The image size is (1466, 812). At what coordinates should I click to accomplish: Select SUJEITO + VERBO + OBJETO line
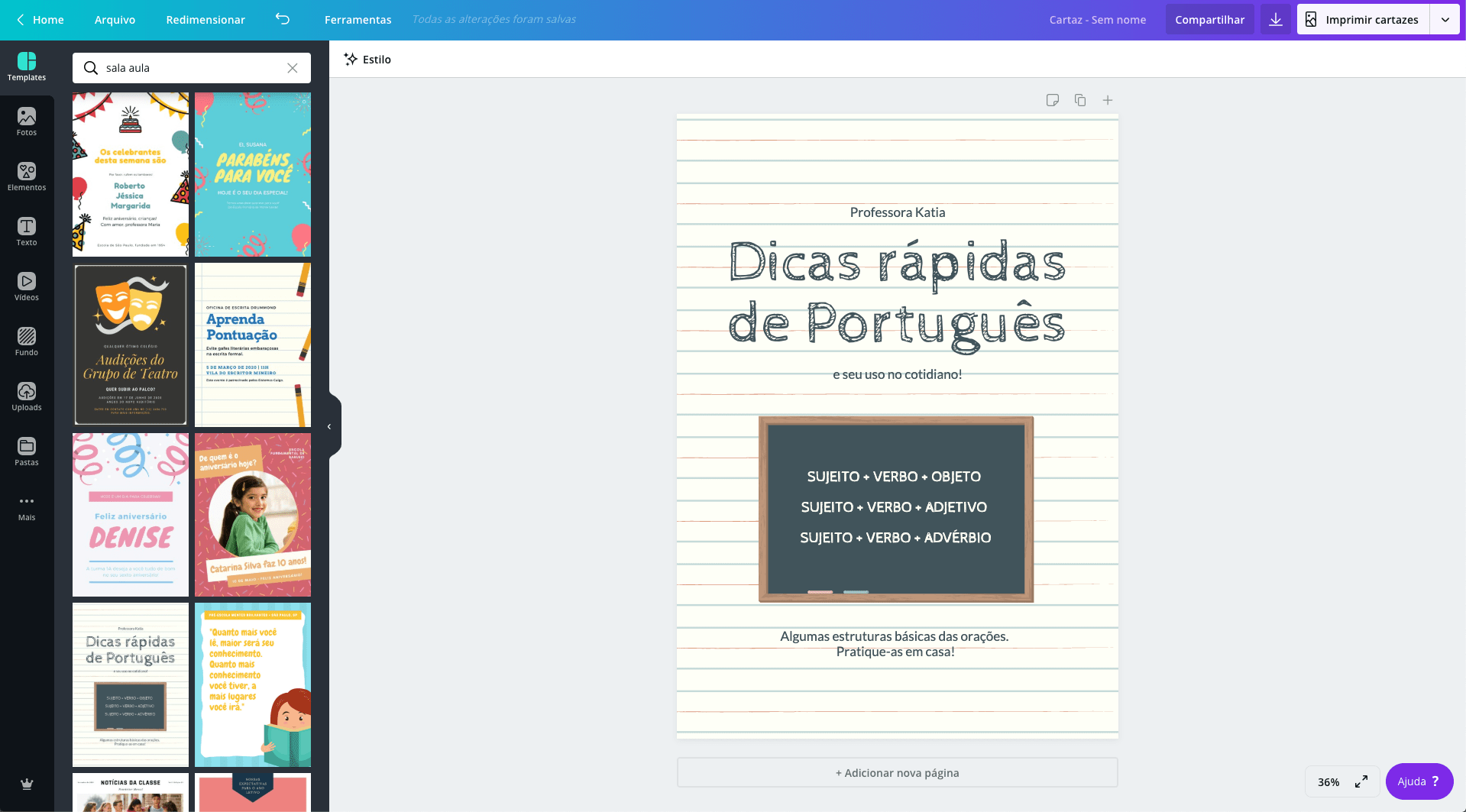pos(894,477)
